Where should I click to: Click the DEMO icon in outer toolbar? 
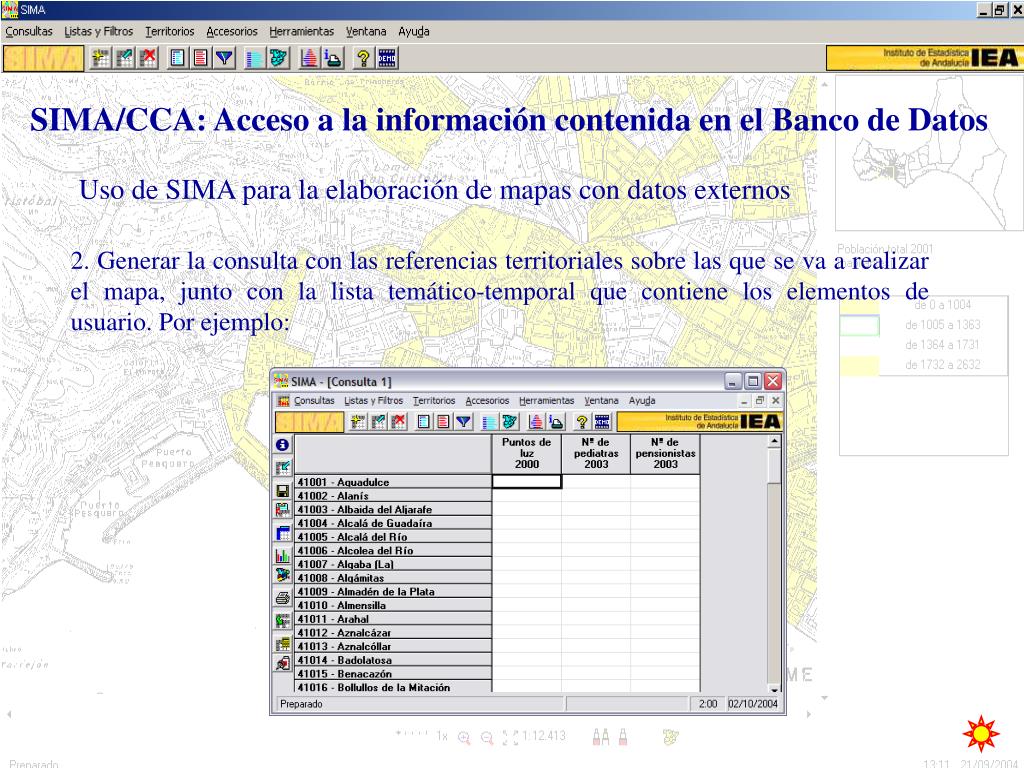pos(387,58)
